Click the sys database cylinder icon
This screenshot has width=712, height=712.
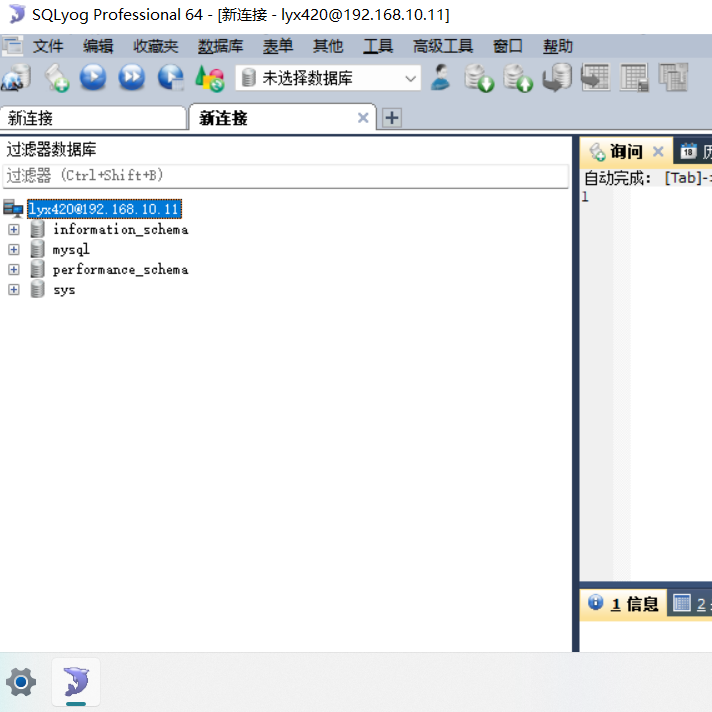click(x=38, y=289)
